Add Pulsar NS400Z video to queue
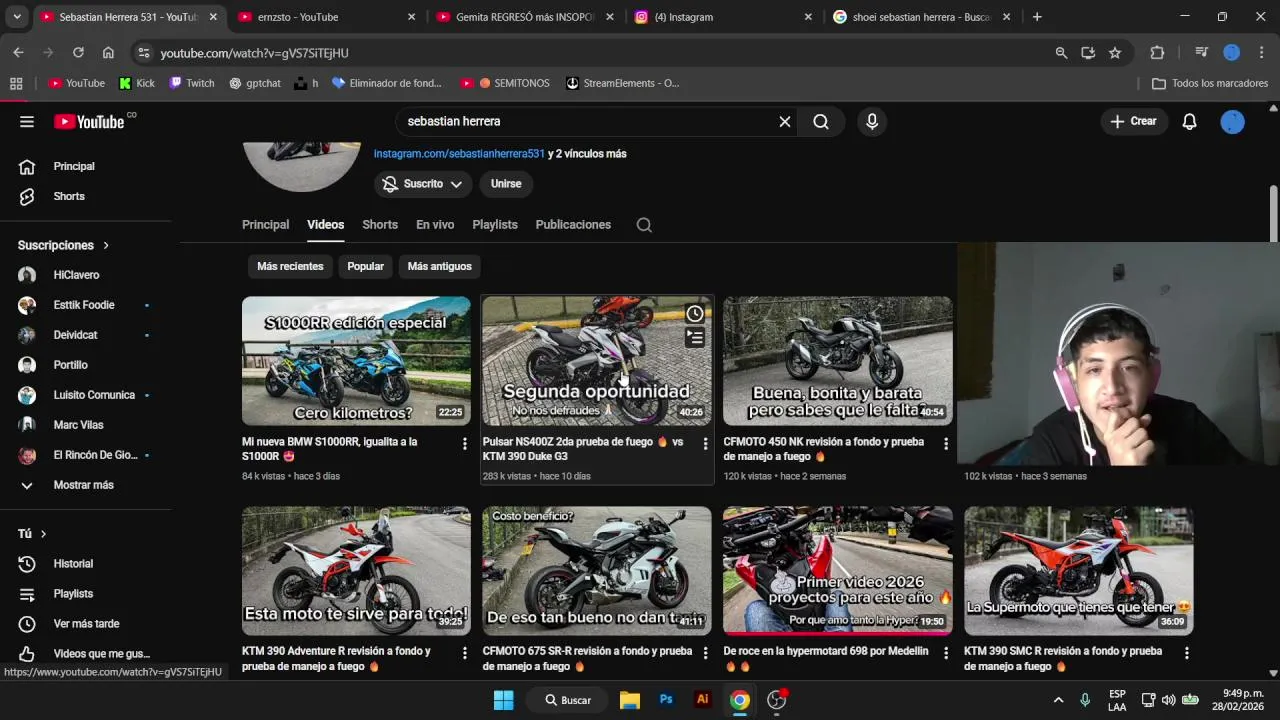The width and height of the screenshot is (1280, 720). click(695, 339)
